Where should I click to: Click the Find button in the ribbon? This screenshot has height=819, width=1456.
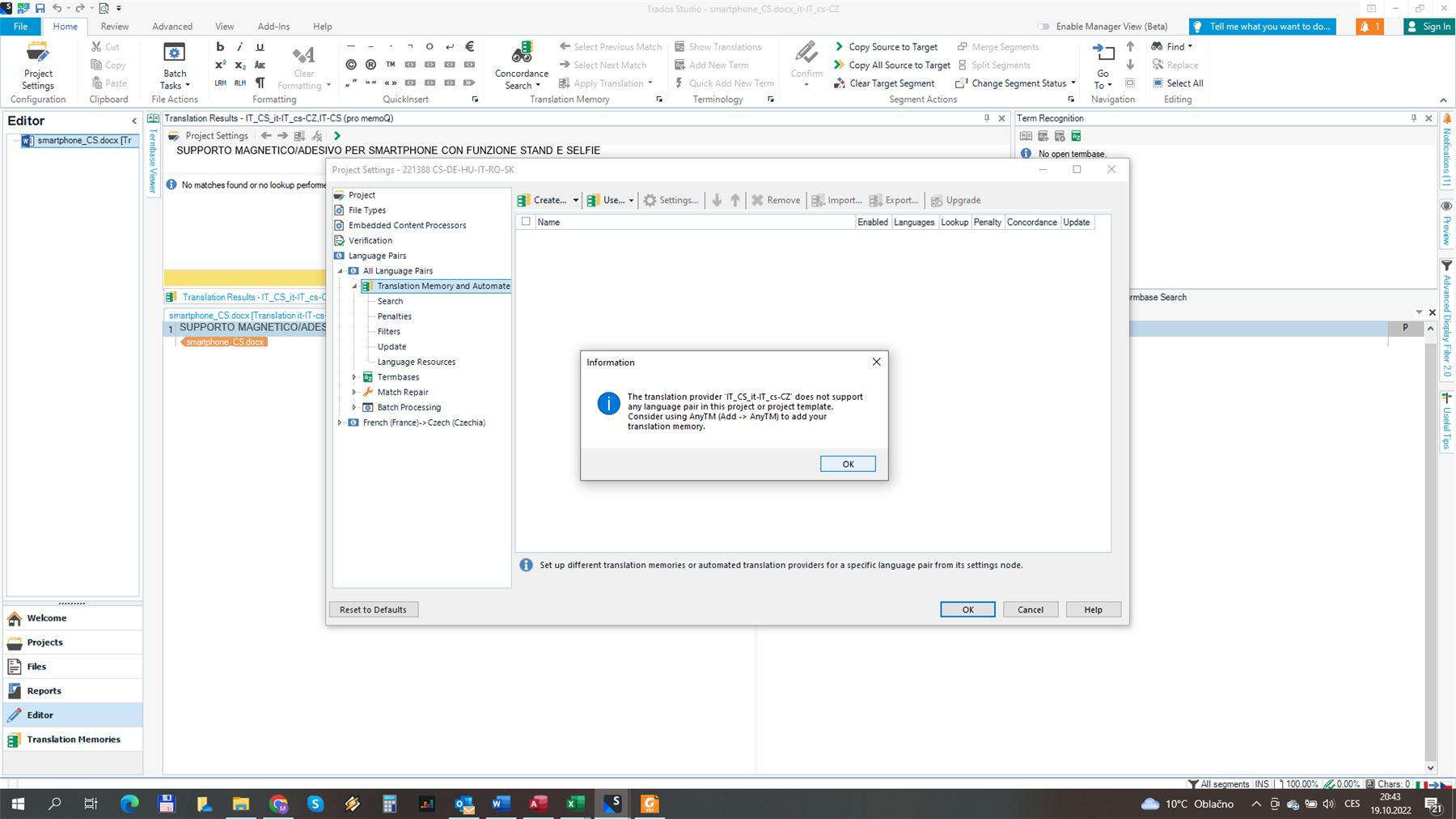tap(1172, 47)
